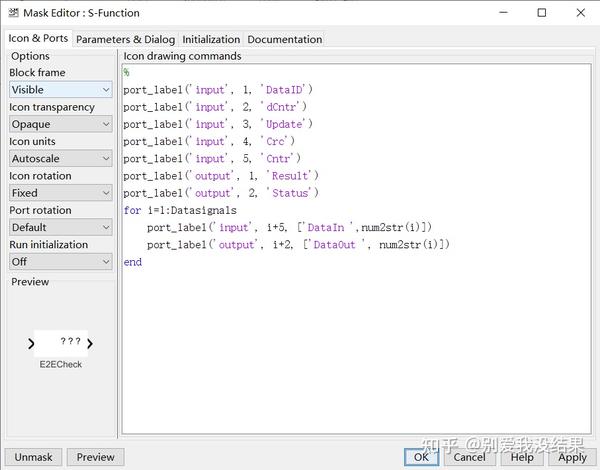
Task: Open the Block frame dropdown
Action: (60, 90)
